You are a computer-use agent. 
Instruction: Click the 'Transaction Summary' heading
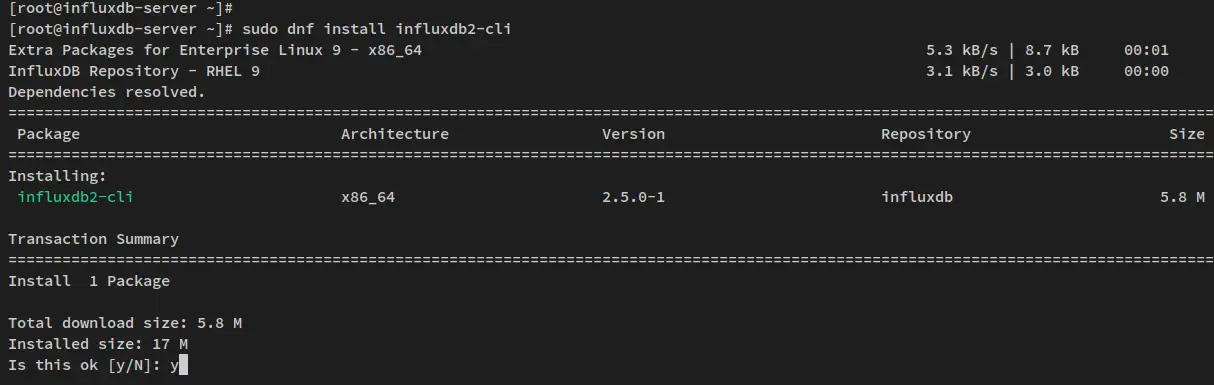point(94,239)
